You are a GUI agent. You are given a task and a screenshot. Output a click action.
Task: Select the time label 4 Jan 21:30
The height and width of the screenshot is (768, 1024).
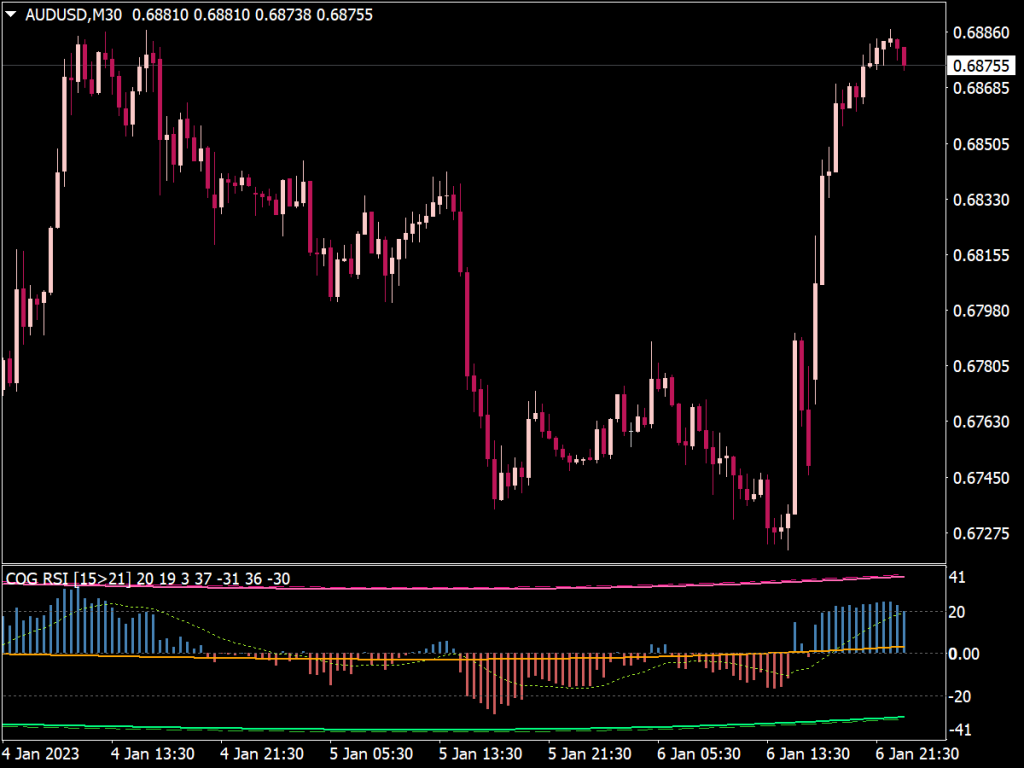point(262,754)
